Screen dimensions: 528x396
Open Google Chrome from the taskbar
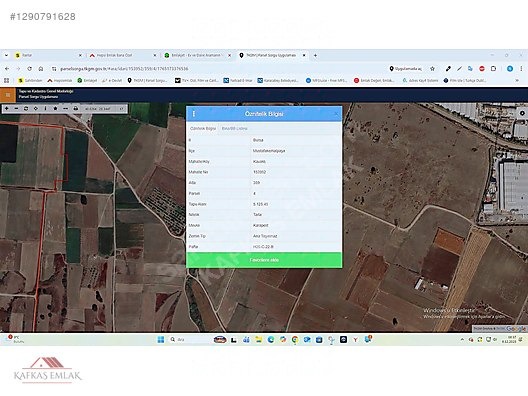295,339
